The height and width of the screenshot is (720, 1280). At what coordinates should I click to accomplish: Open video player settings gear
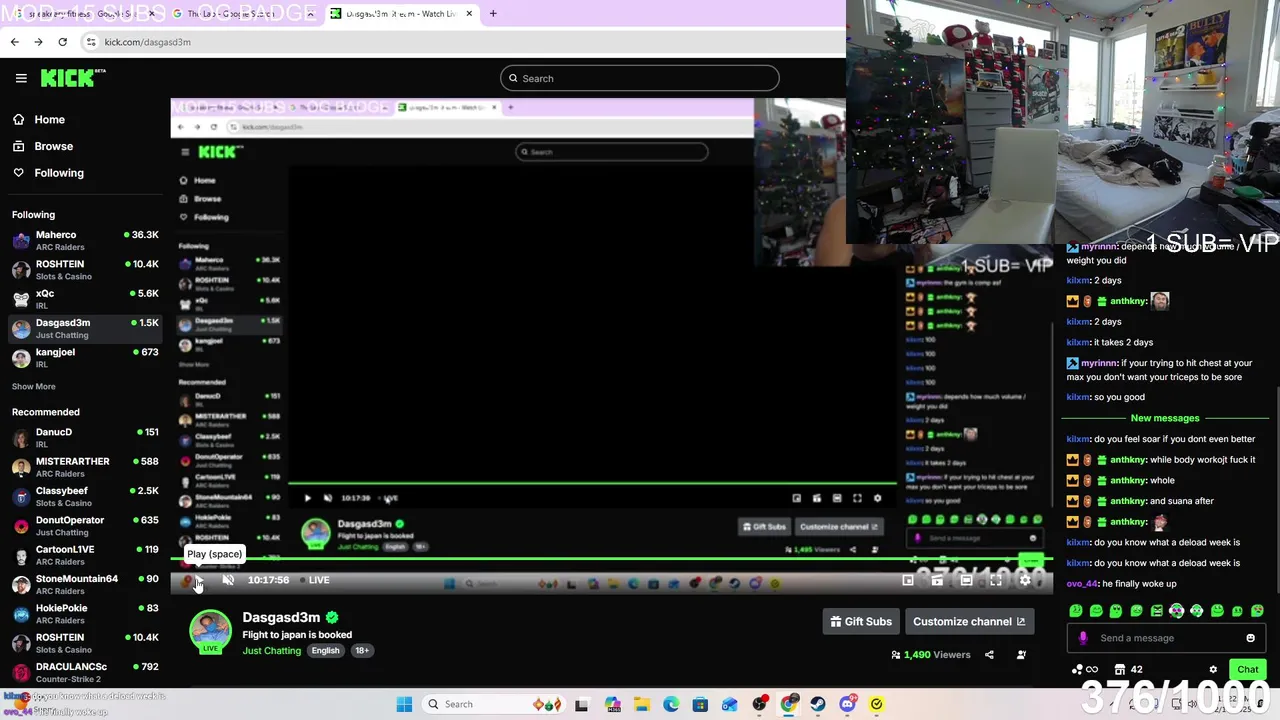[x=1025, y=580]
